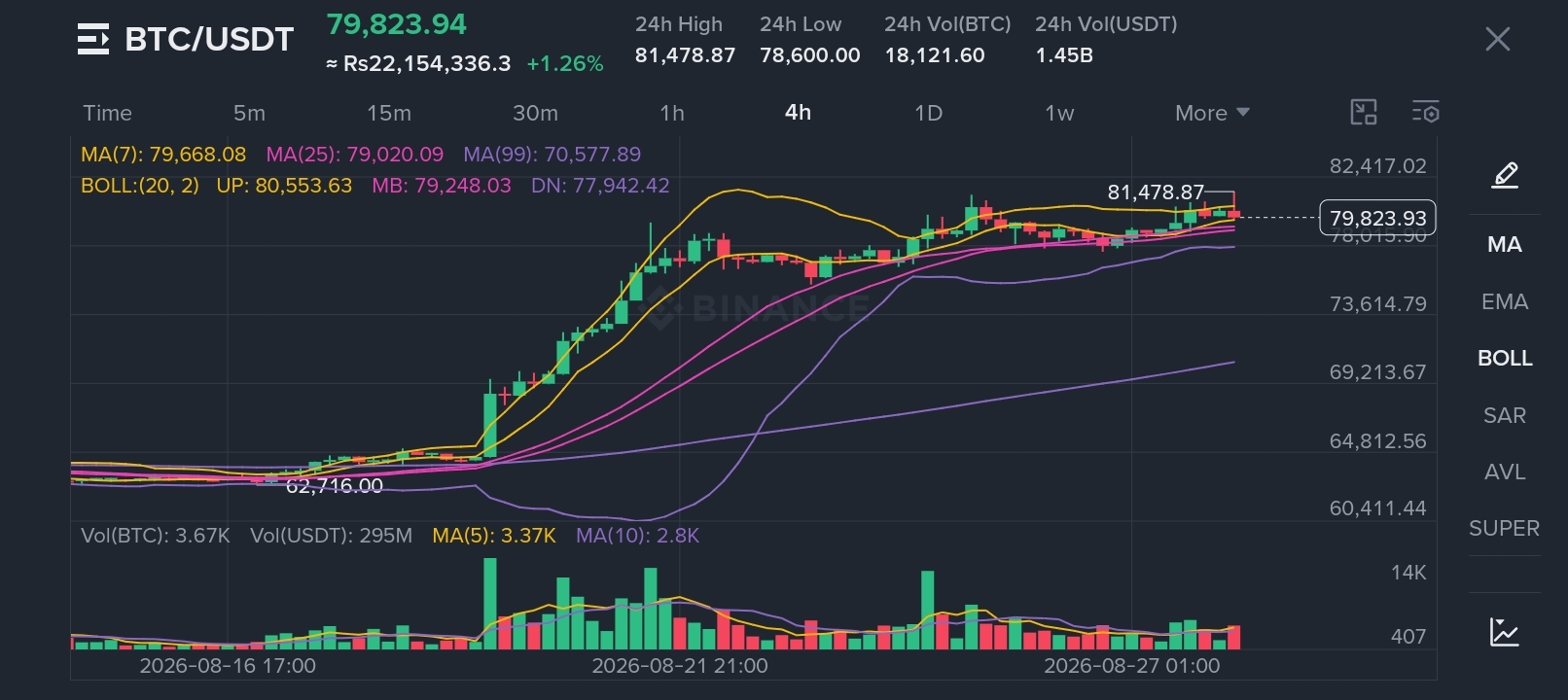Tap the MB: 79,248.03 legend value

pos(441,186)
